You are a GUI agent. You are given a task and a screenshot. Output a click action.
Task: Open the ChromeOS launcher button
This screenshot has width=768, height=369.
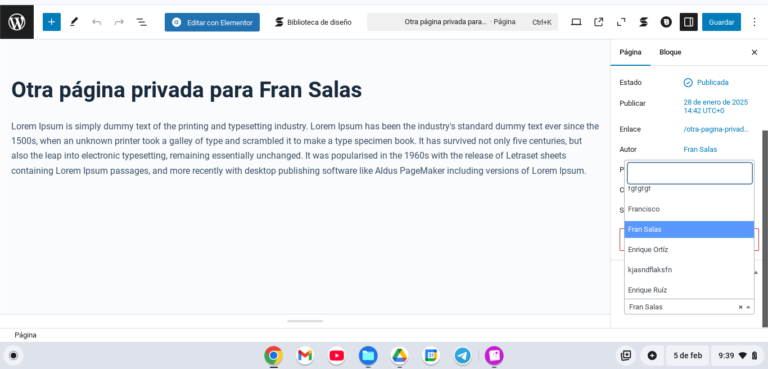pyautogui.click(x=14, y=356)
